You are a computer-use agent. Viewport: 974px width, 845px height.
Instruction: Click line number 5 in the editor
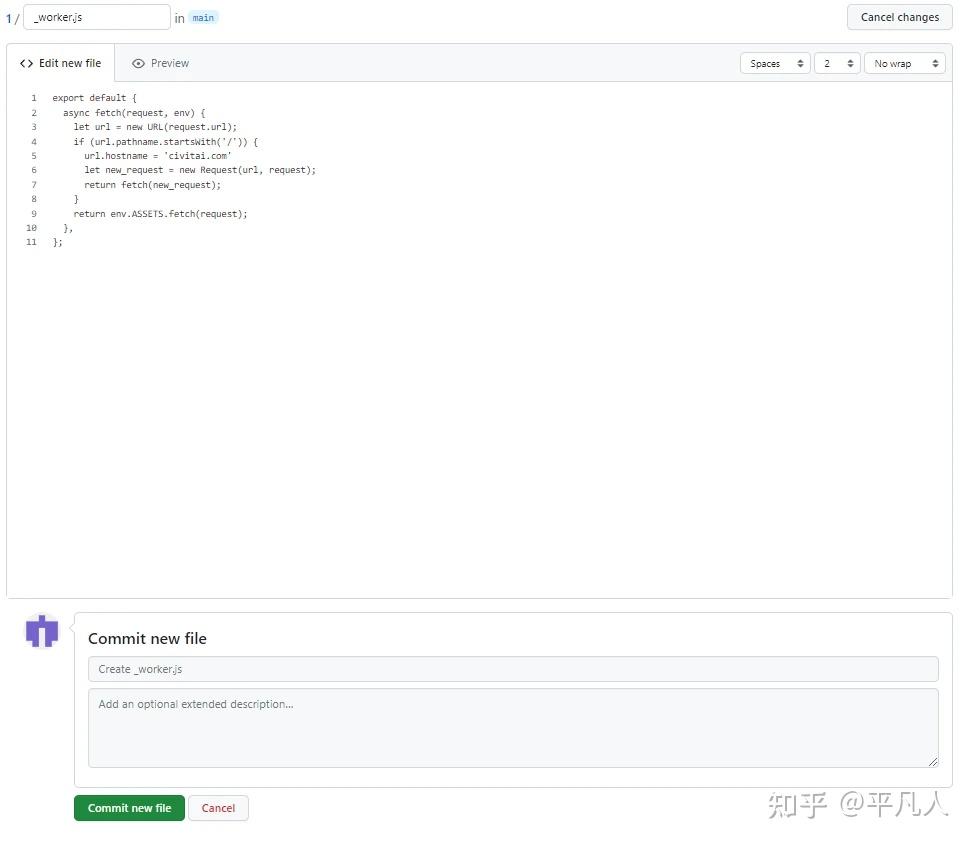coord(33,155)
